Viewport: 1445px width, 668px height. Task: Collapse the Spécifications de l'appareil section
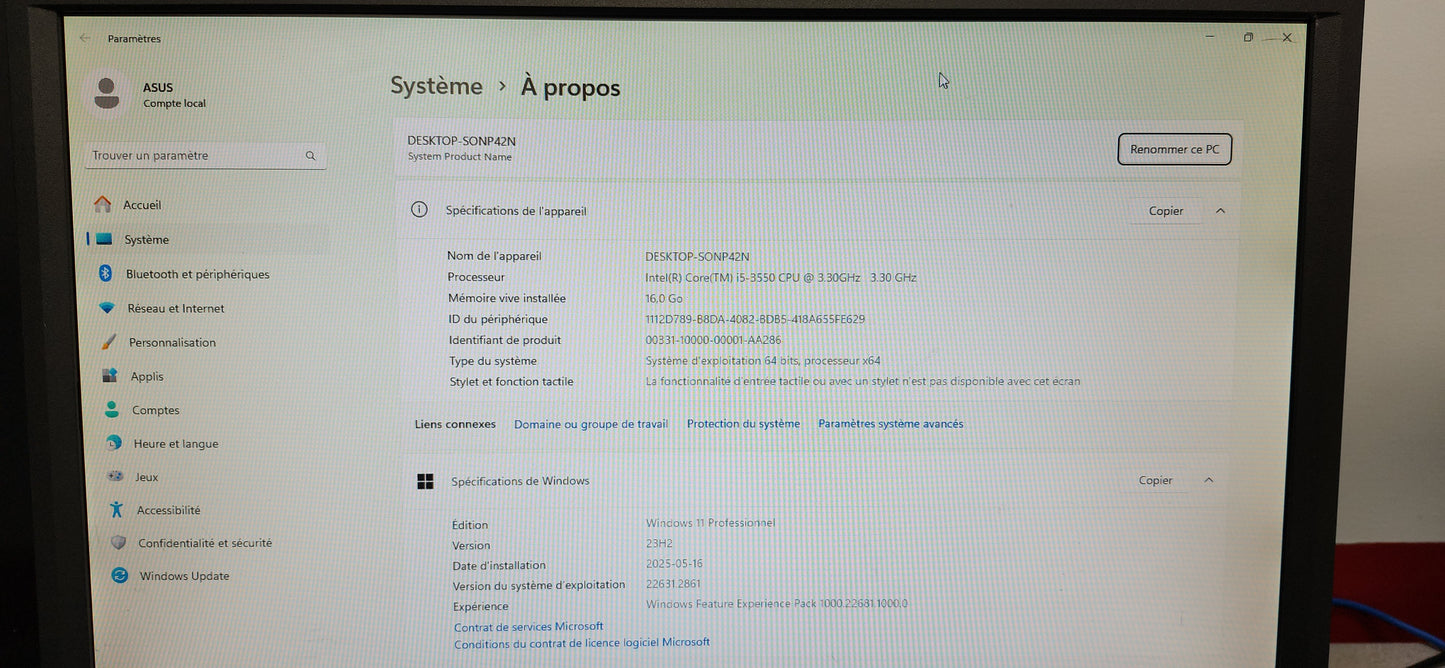click(x=1220, y=211)
